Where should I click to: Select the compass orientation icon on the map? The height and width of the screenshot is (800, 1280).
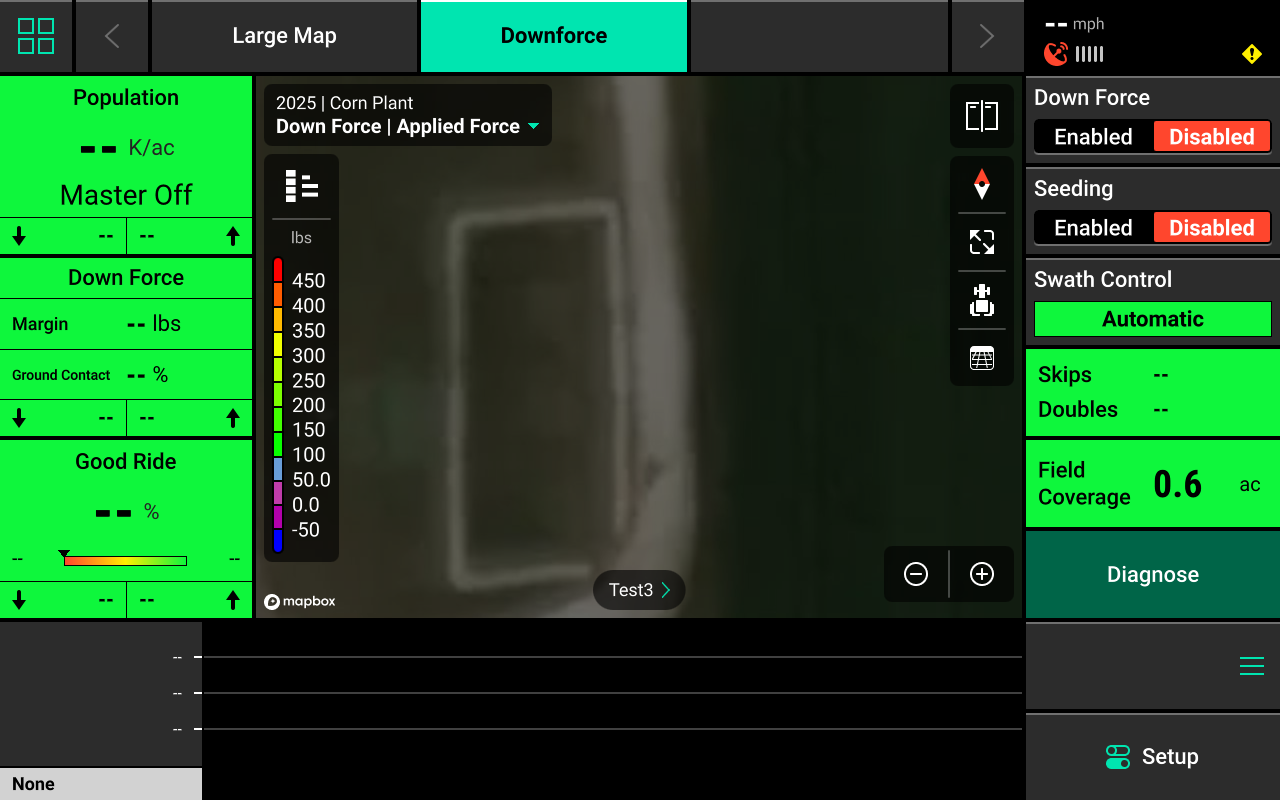point(981,184)
